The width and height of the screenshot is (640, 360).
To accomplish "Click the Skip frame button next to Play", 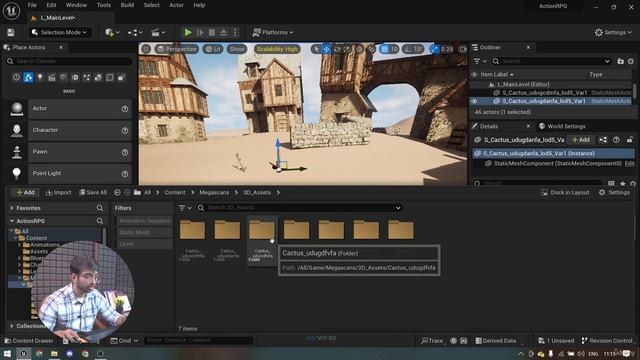I will pyautogui.click(x=200, y=32).
